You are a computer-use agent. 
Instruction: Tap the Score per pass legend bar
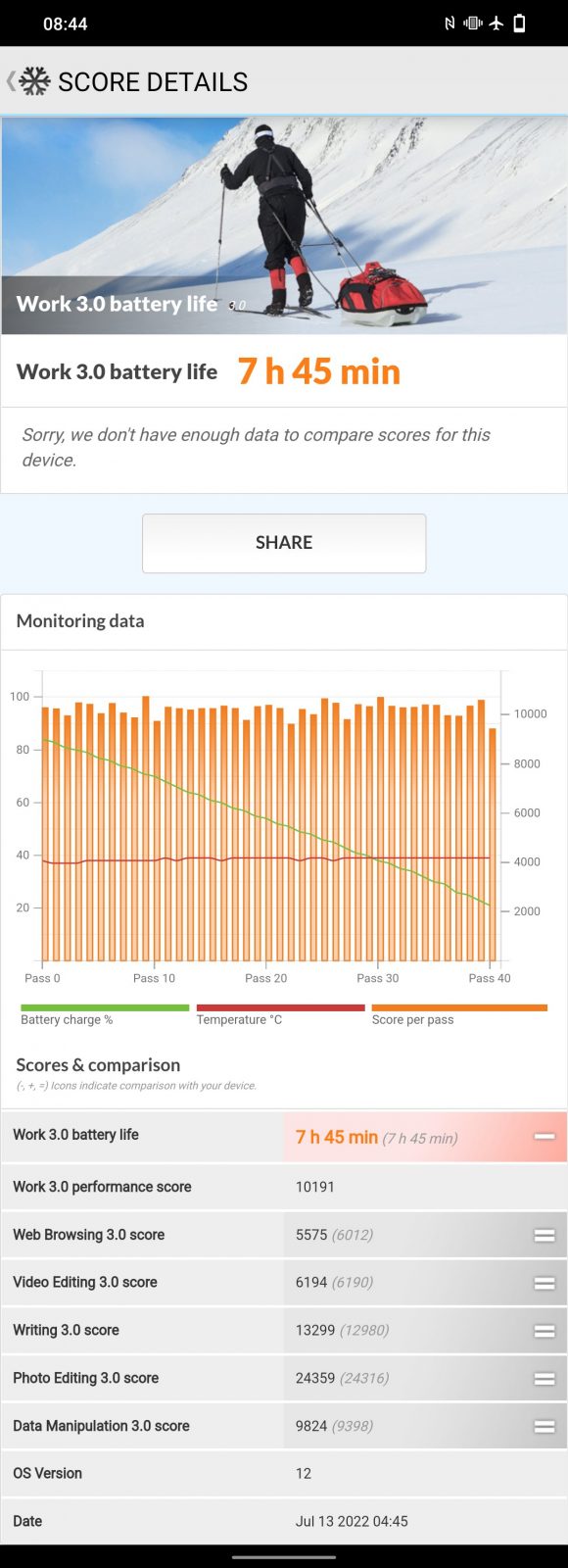(x=459, y=1007)
